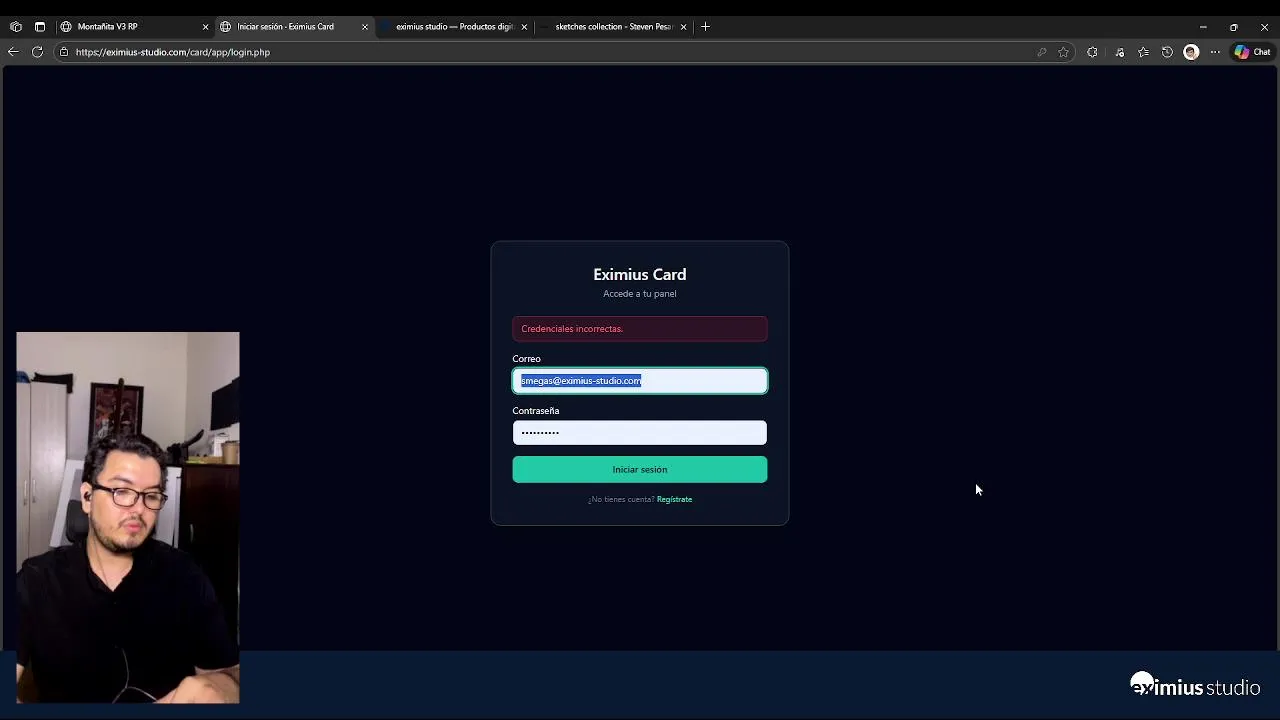The width and height of the screenshot is (1280, 720).
Task: Click the Correo email input field
Action: coord(640,381)
